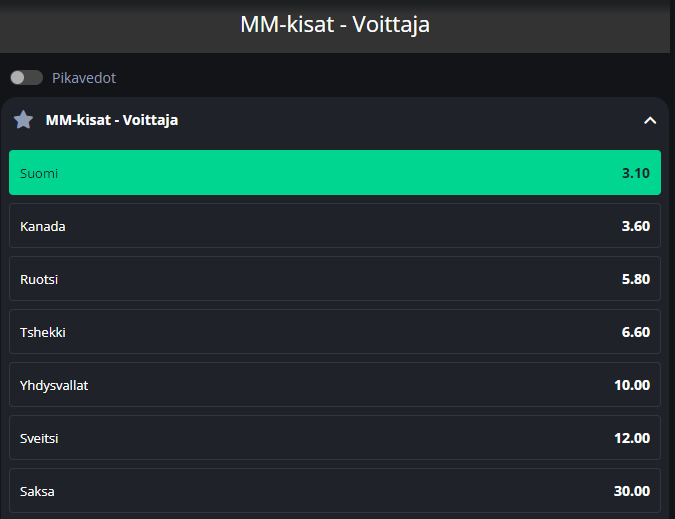Viewport: 675px width, 519px height.
Task: Add Yhdysvallat to the bet slip
Action: pos(335,385)
